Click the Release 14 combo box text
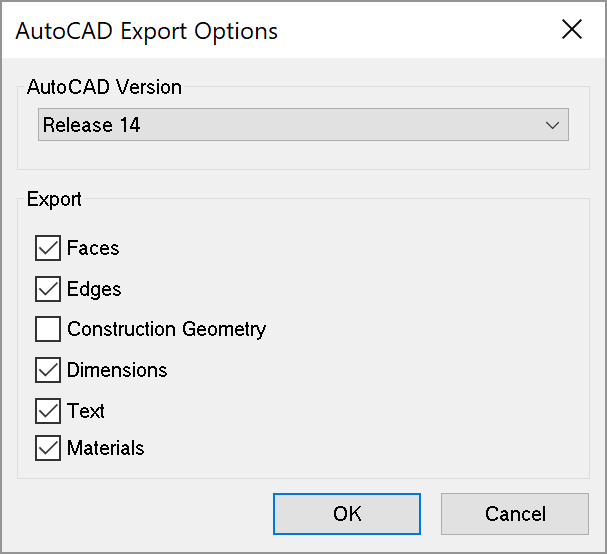 point(92,126)
